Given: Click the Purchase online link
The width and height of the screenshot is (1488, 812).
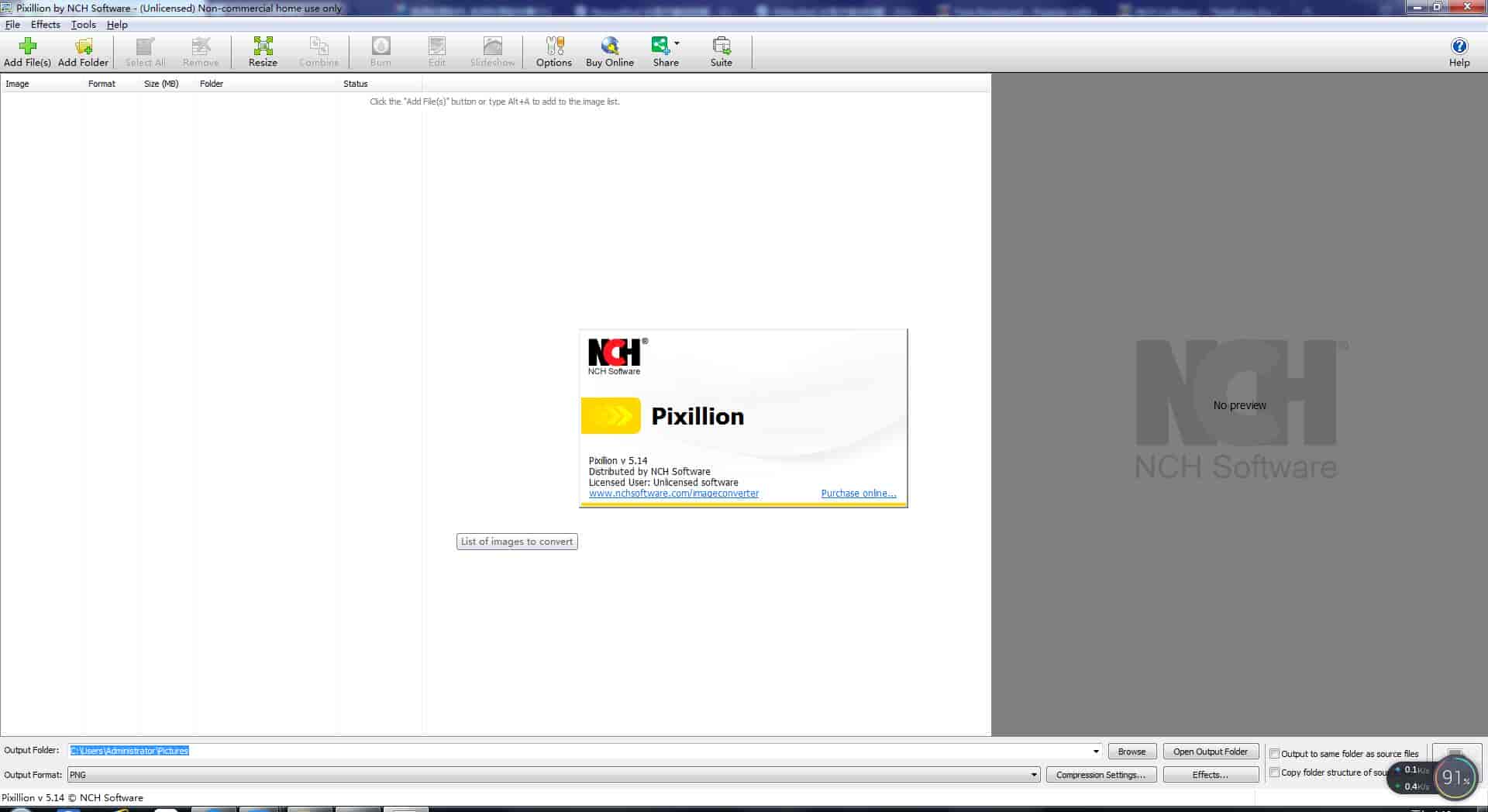Looking at the screenshot, I should click(x=858, y=493).
